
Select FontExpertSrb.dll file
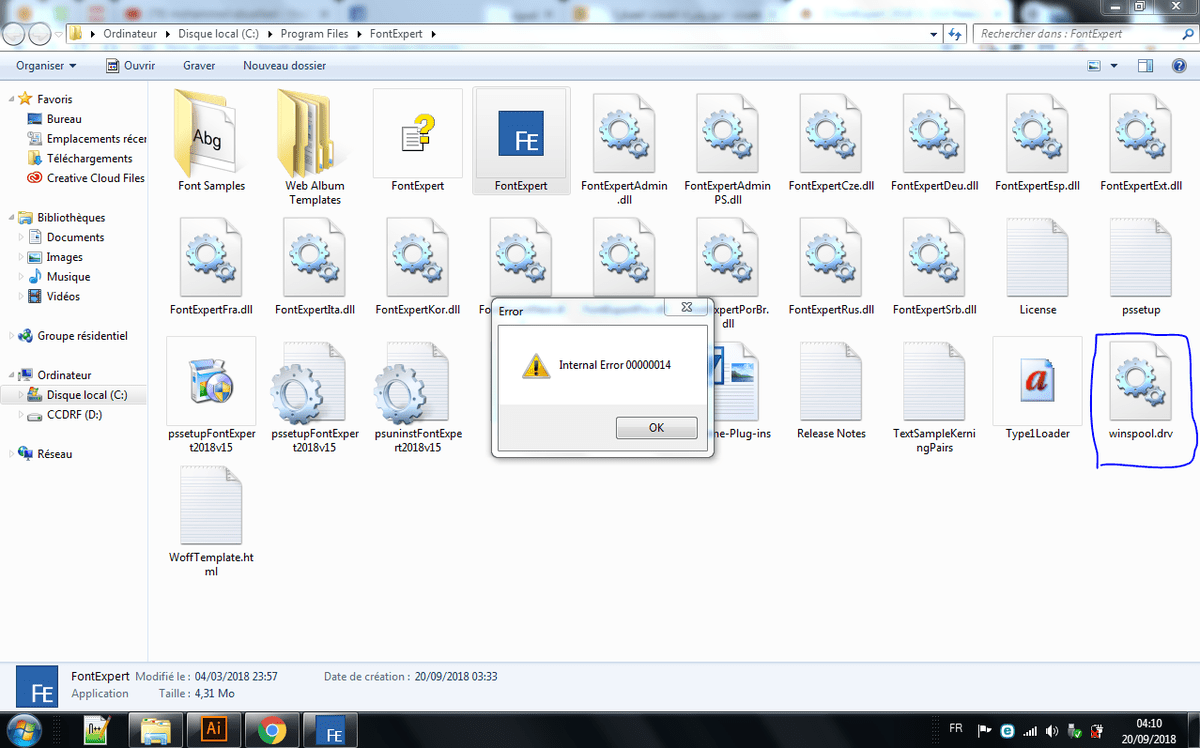(x=934, y=264)
